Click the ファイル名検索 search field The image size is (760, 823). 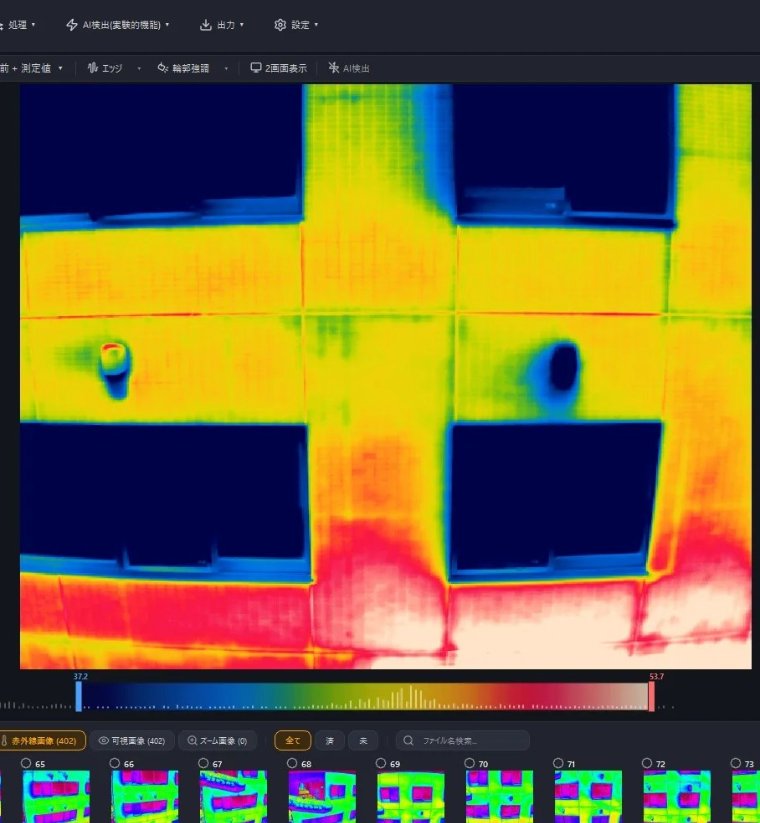462,741
